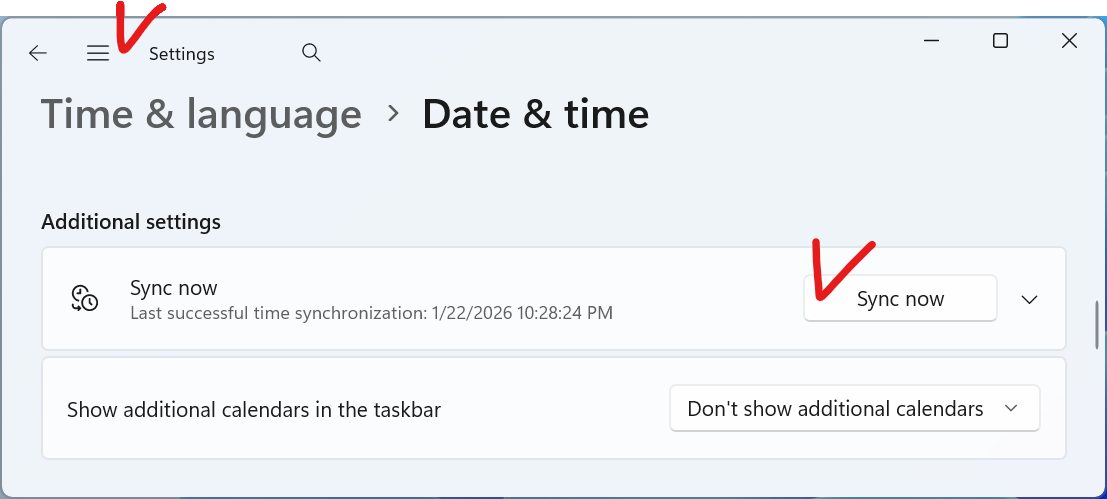The image size is (1107, 499).
Task: Expand the Sync now row chevron
Action: 1029,299
